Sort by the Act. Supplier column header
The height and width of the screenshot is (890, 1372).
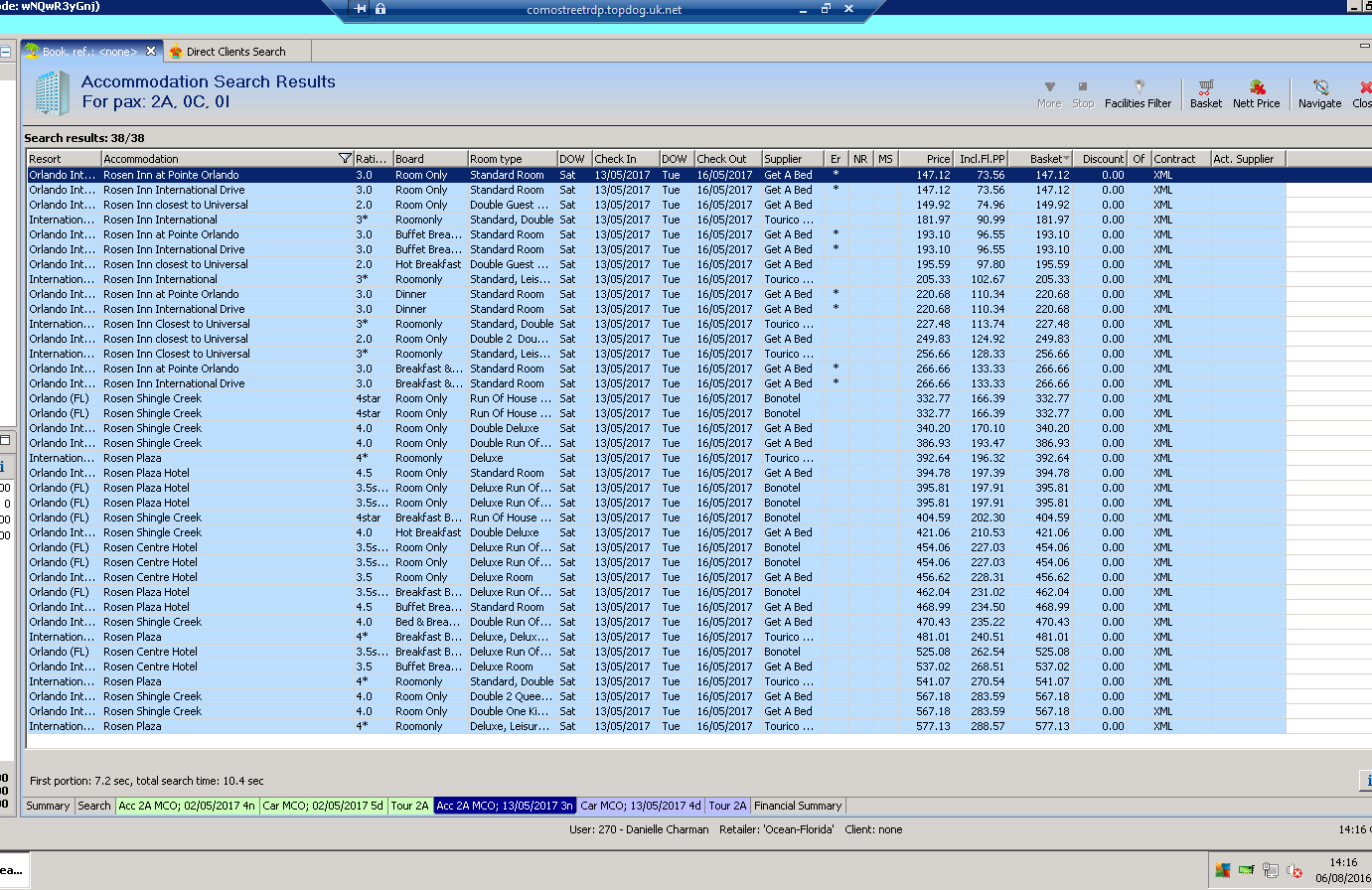(1248, 159)
